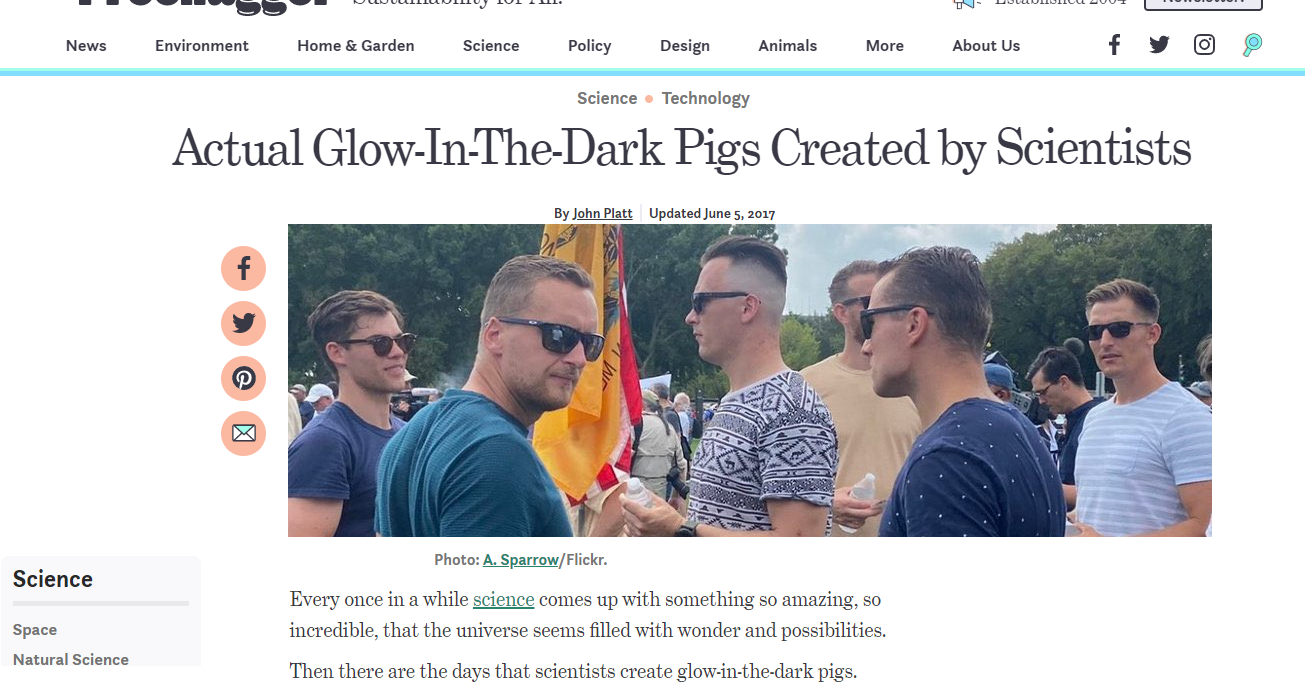Expand the More navigation menu

[x=885, y=46]
